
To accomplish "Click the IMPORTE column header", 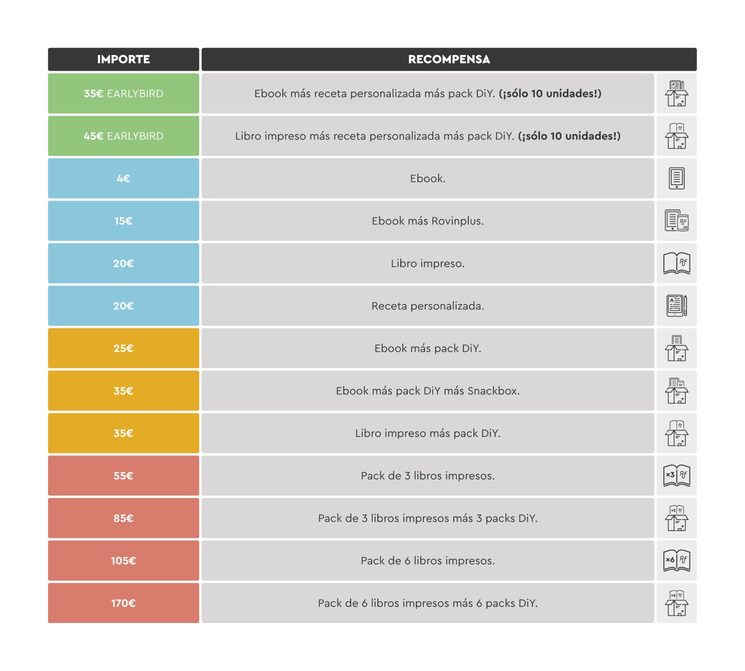I will (123, 60).
